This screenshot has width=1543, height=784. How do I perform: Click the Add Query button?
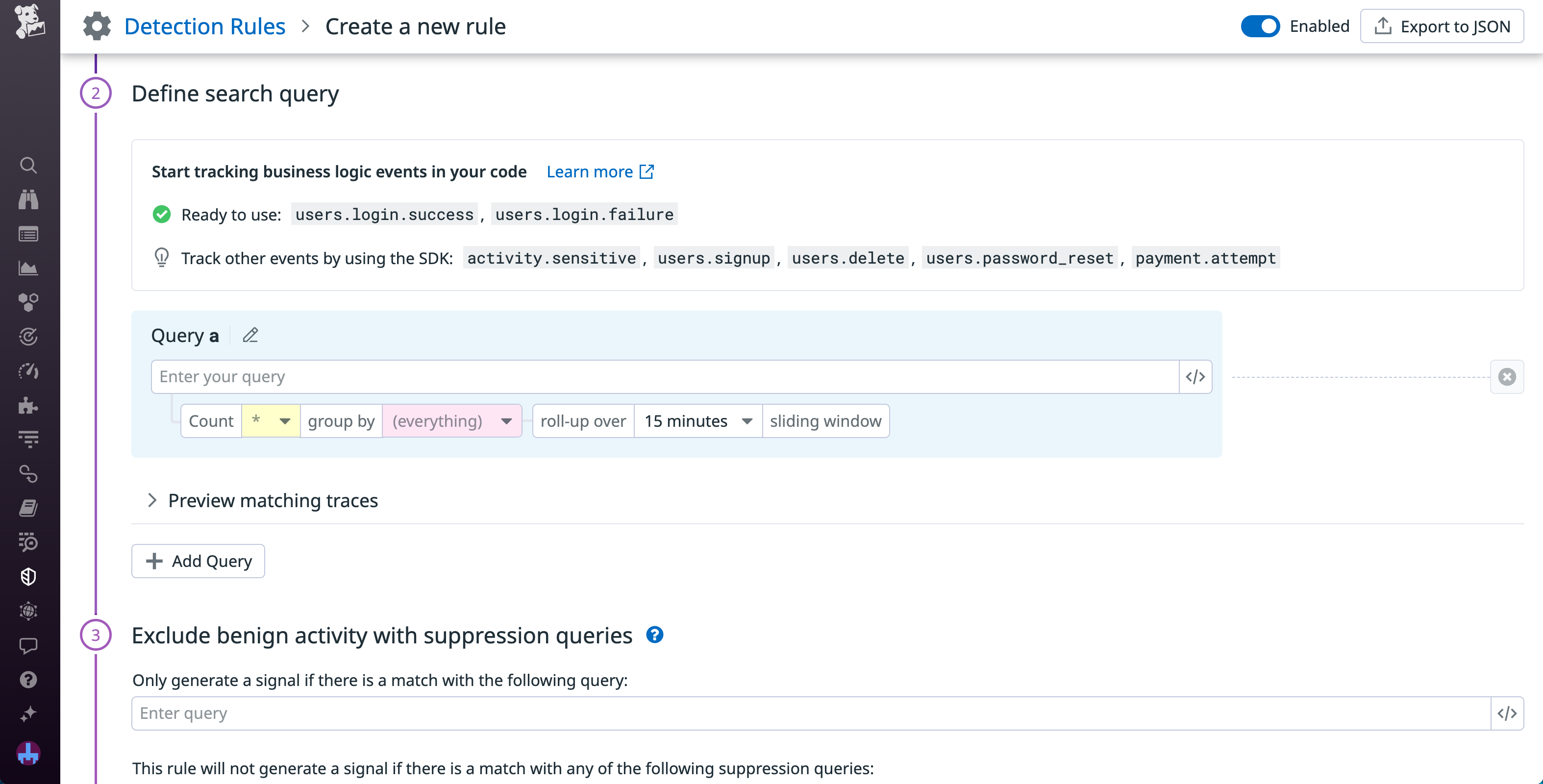click(x=198, y=561)
